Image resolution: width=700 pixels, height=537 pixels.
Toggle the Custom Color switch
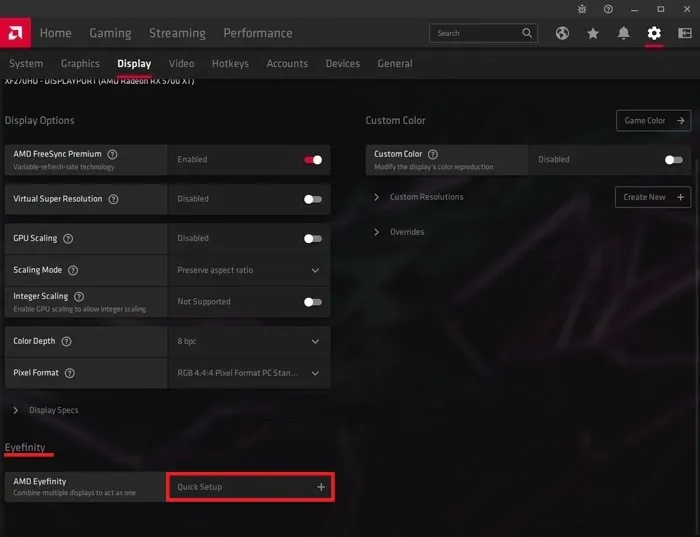[674, 159]
